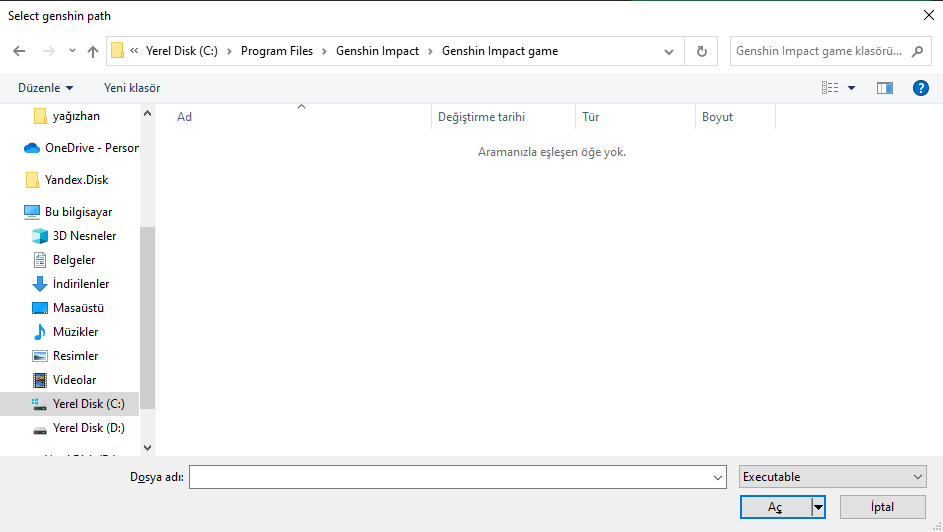The image size is (943, 532).
Task: Select Program Files in breadcrumb
Action: (277, 51)
